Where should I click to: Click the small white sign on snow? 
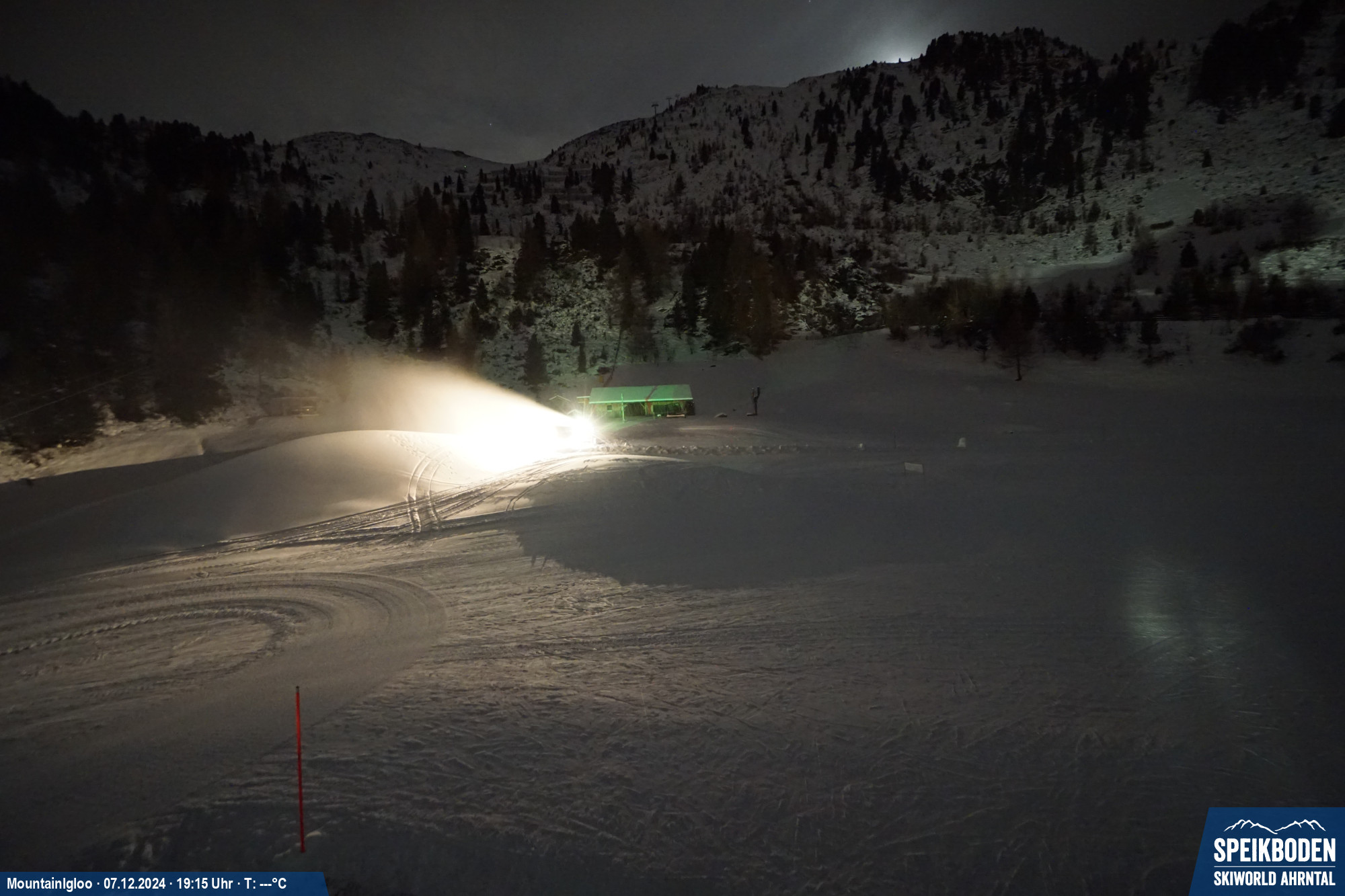913,466
